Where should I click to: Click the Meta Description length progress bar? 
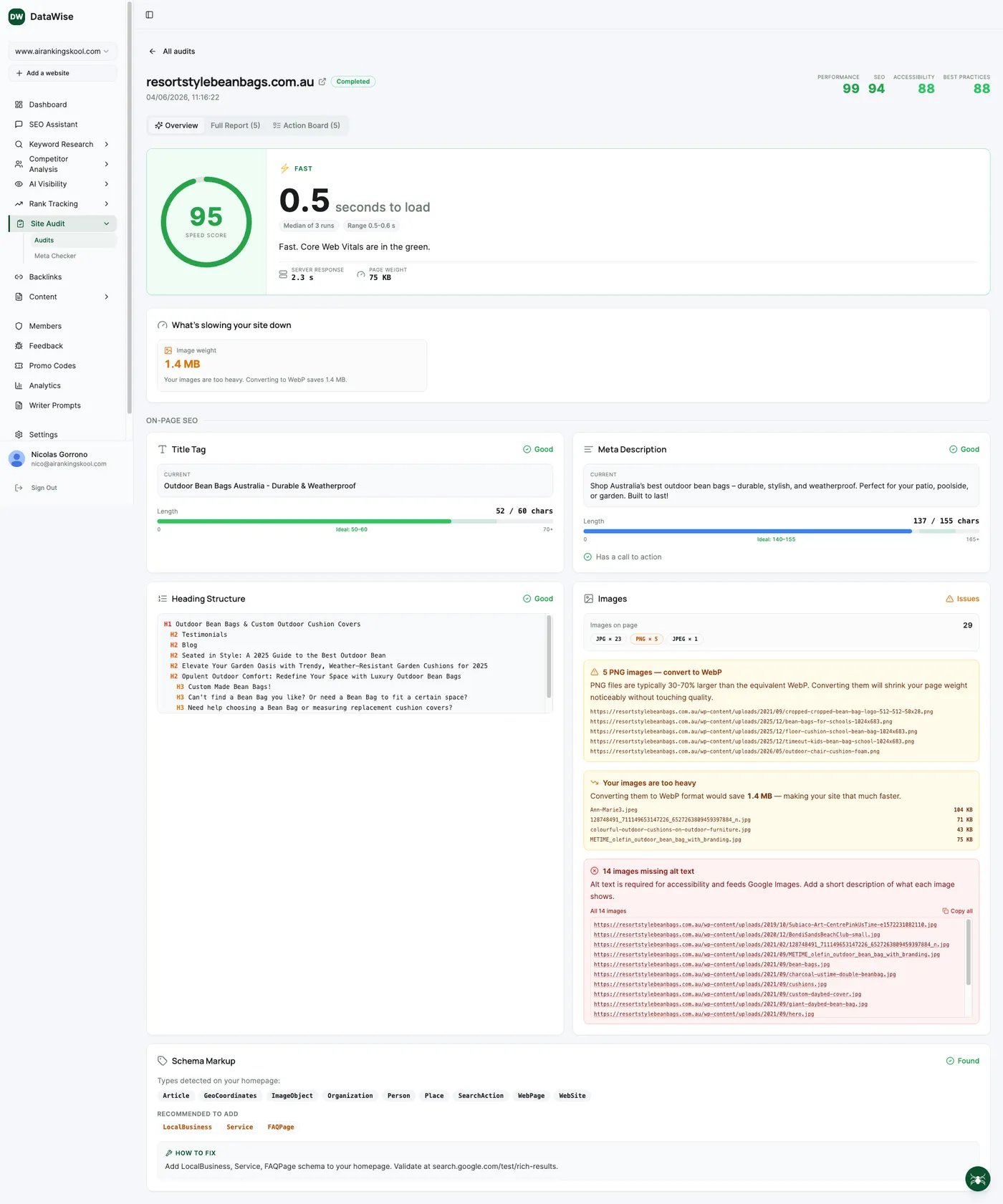coord(781,531)
